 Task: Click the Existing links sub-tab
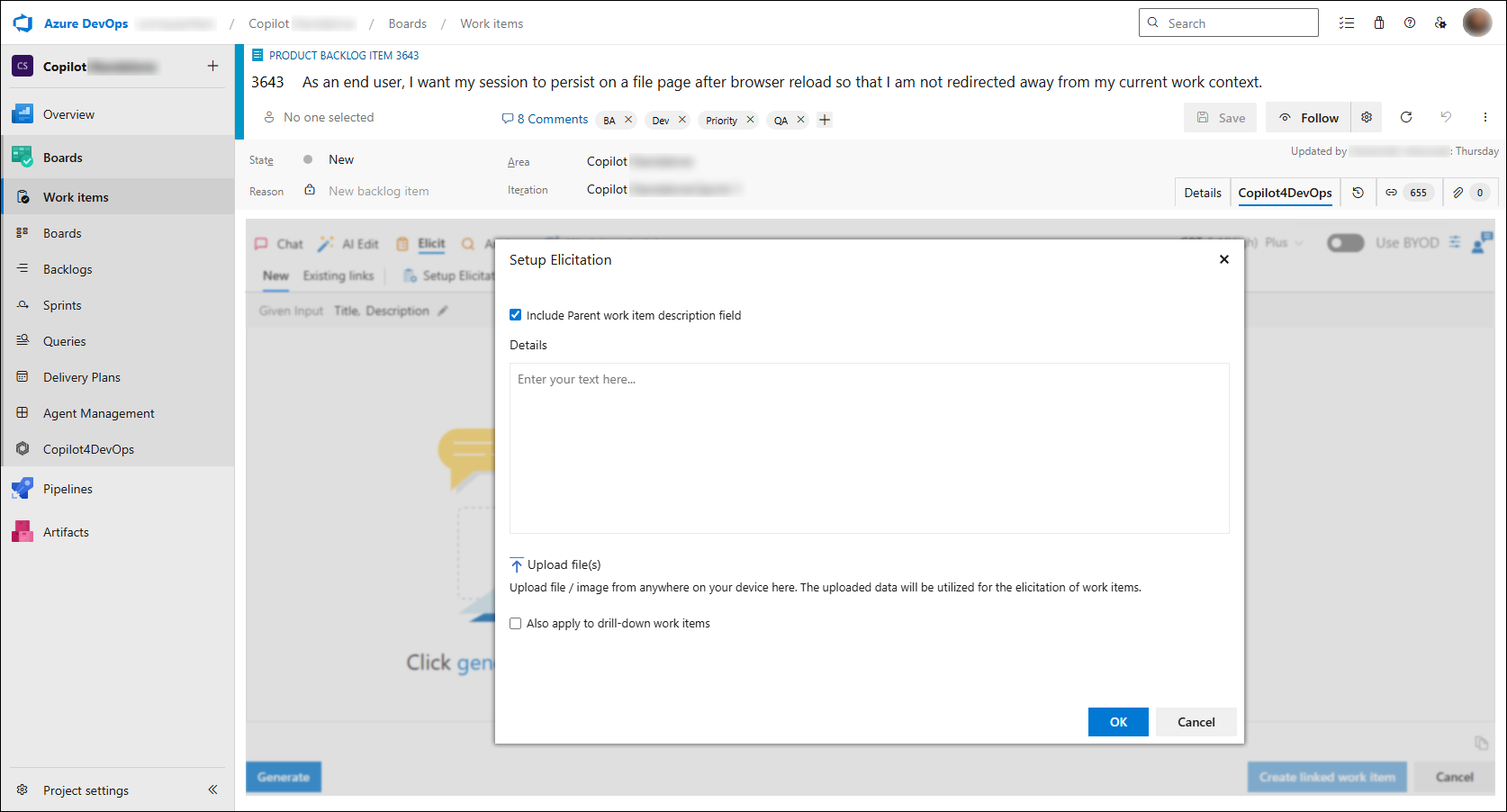tap(338, 275)
